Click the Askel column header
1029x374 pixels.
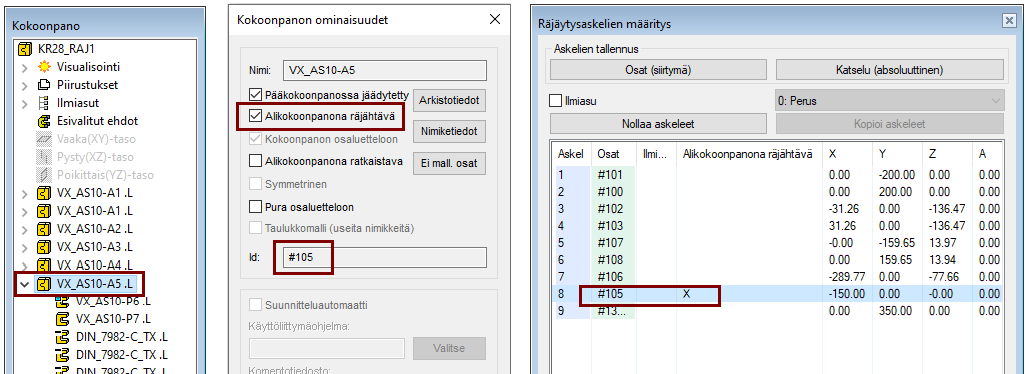pyautogui.click(x=572, y=154)
